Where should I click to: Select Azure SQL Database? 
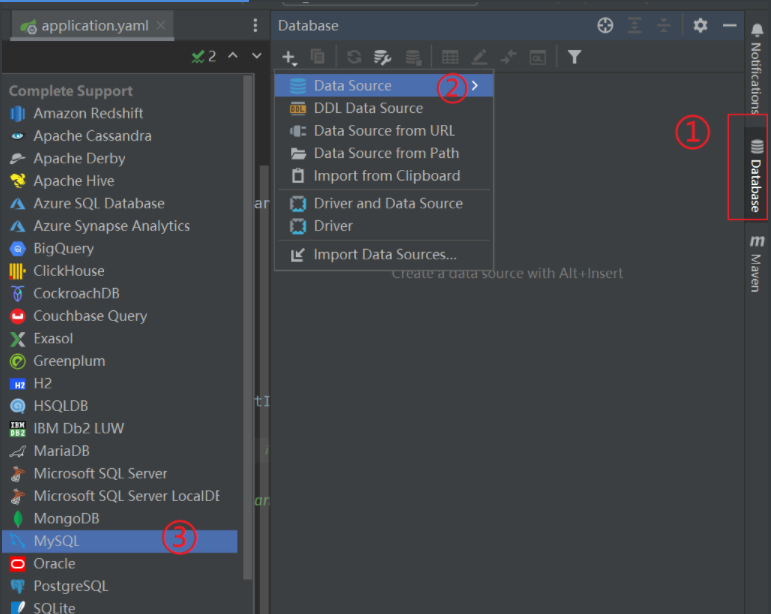120,203
